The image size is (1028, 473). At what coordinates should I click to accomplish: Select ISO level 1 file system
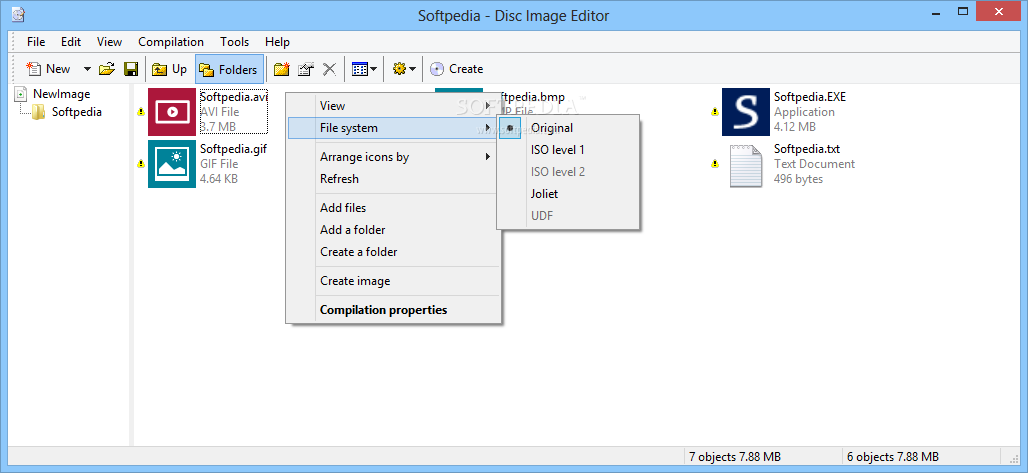pyautogui.click(x=568, y=150)
